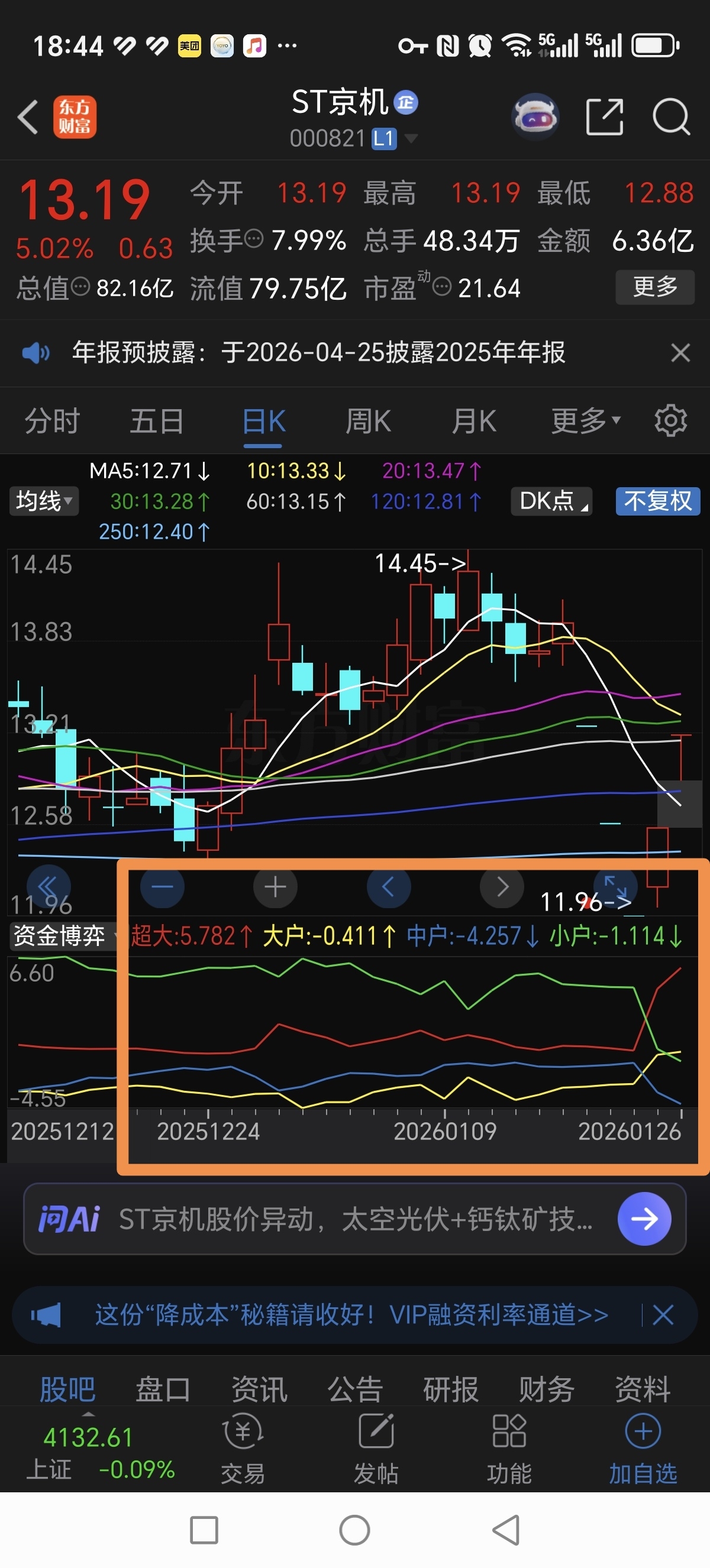Tap the 14.45 high price marker on chart
This screenshot has height=1568, width=710.
(x=421, y=563)
